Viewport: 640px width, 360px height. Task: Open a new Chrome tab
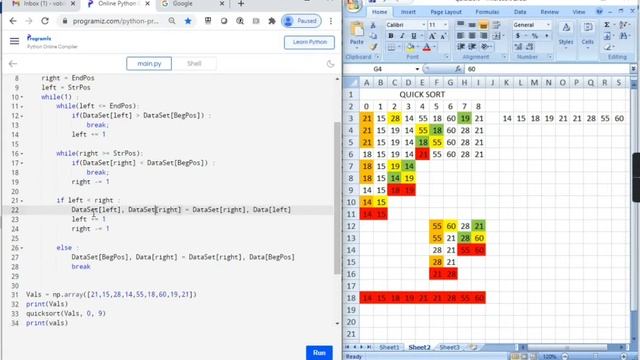241,4
